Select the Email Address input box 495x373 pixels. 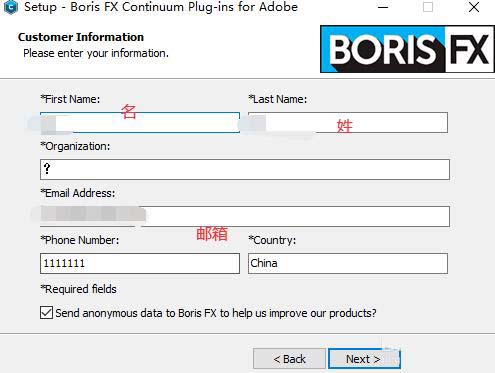point(245,216)
